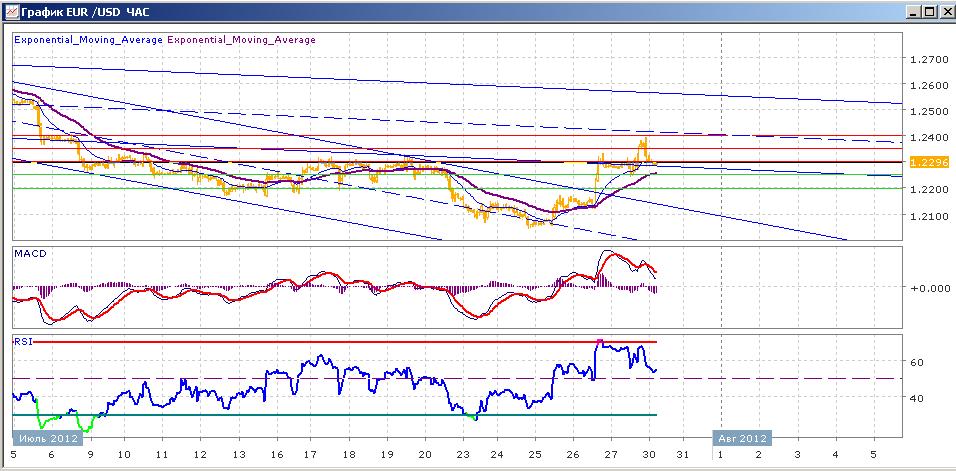
Task: Click date 9 on the time axis
Action: click(x=90, y=455)
